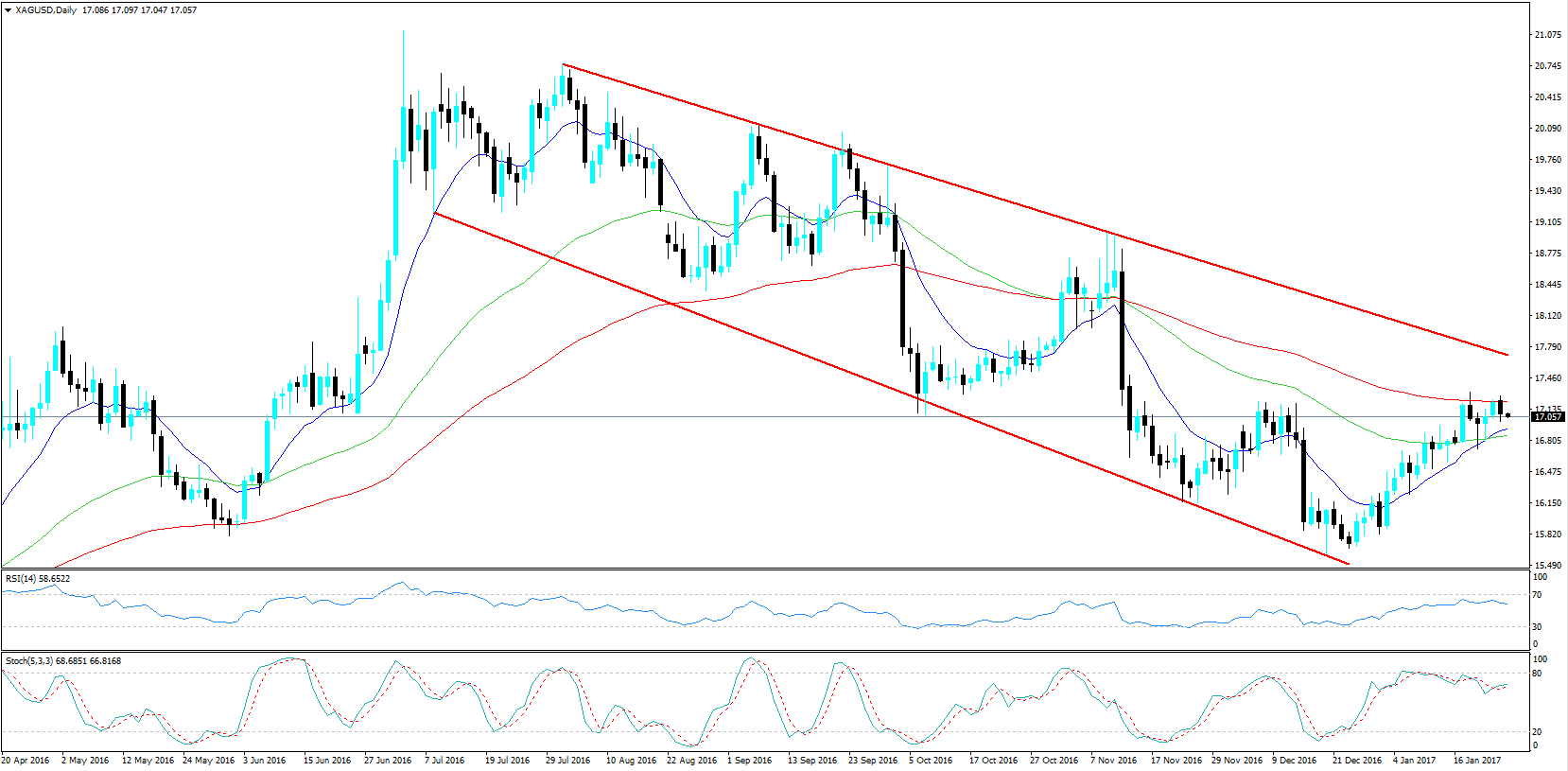Click the upper red trendline's starting point
Viewport: 1568px width, 771px height.
(563, 64)
